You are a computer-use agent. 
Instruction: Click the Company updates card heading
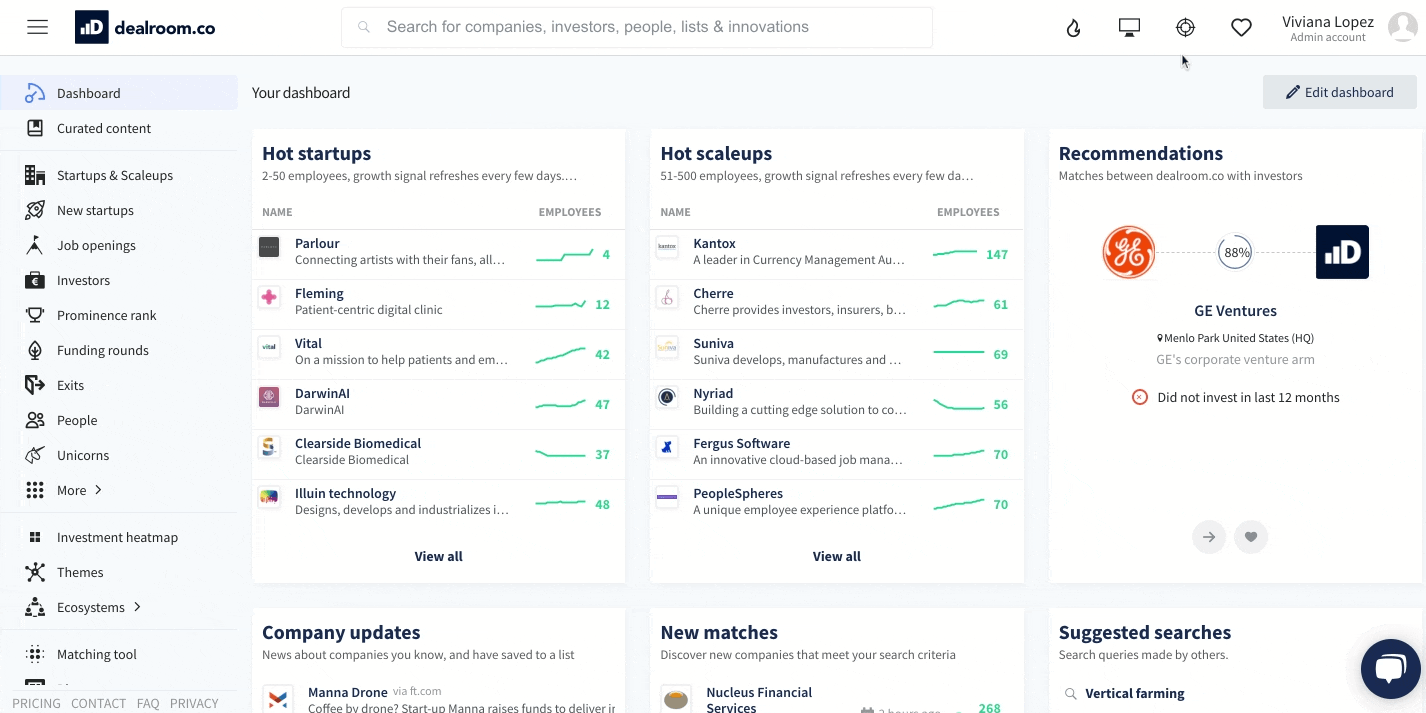tap(341, 632)
